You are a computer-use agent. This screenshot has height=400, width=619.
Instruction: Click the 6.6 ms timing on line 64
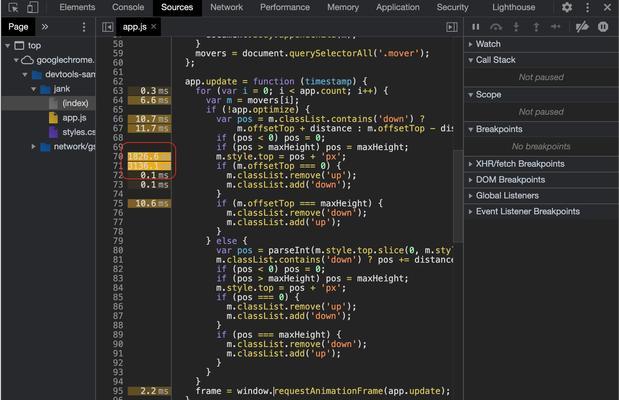(149, 100)
